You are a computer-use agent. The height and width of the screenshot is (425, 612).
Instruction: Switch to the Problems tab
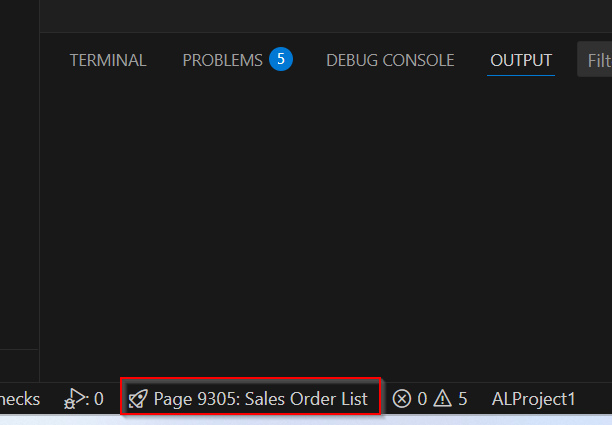(222, 60)
